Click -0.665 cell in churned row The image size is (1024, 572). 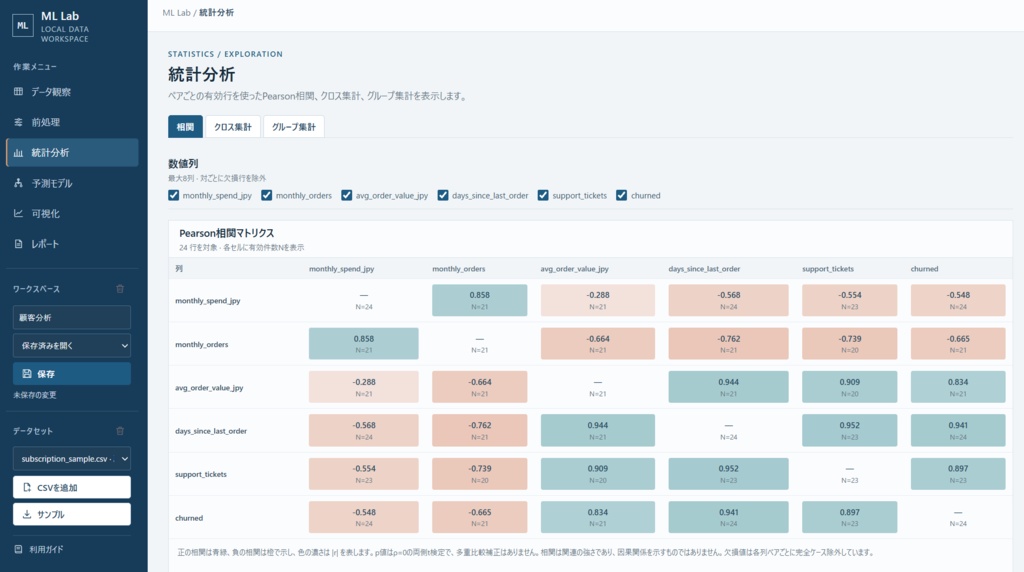(x=479, y=517)
